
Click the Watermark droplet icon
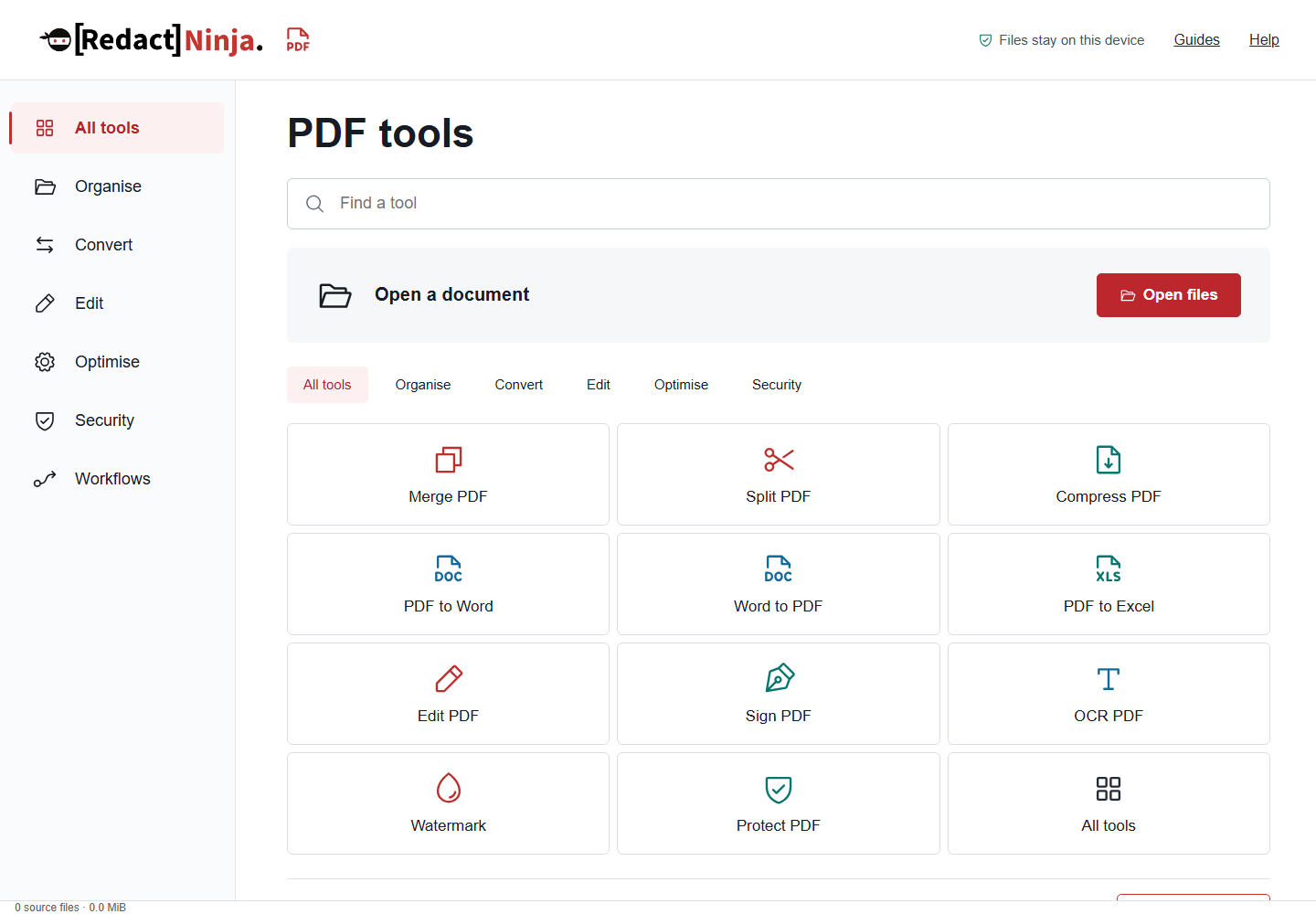coord(449,788)
